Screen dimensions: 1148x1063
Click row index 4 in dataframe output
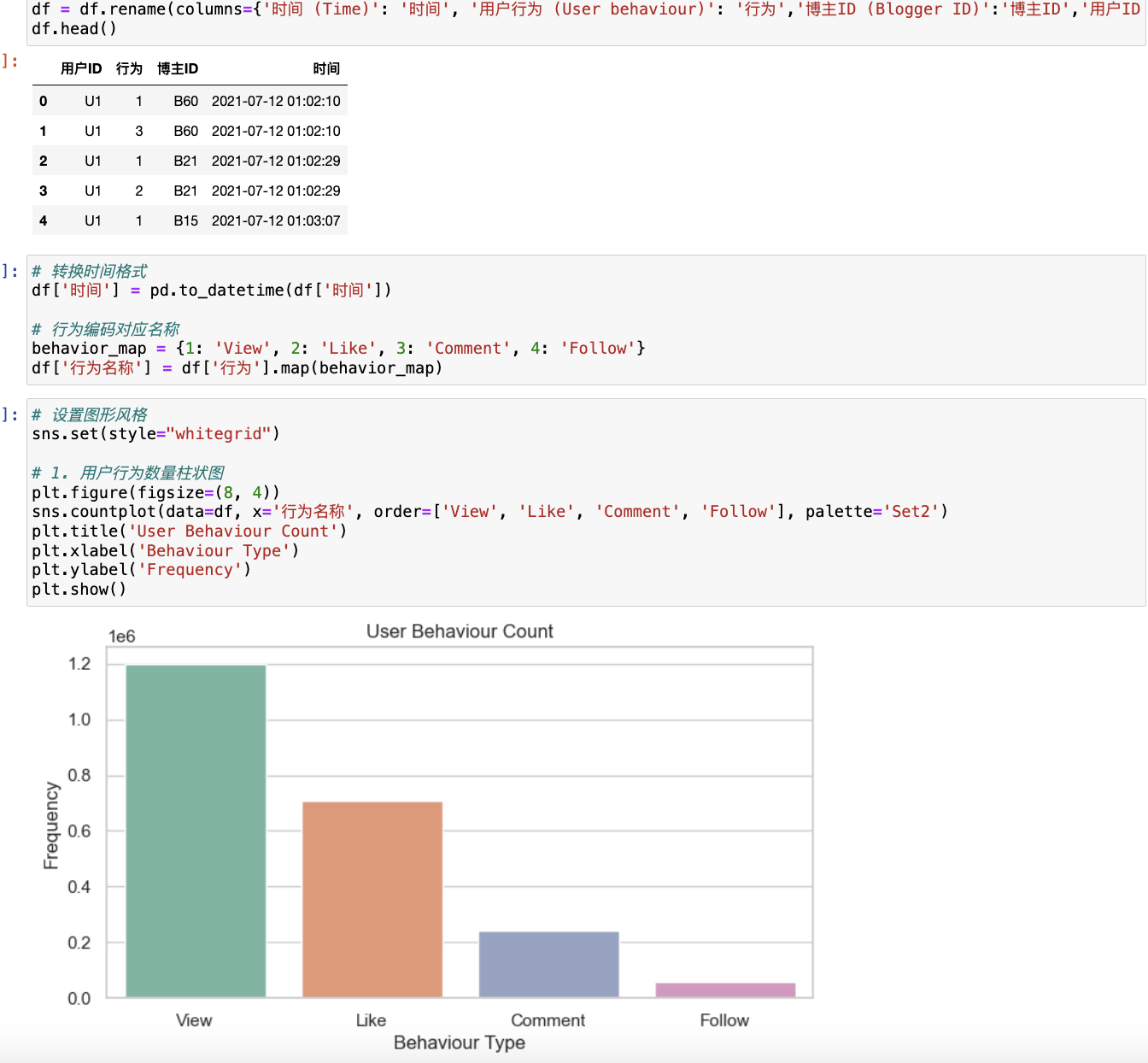(44, 220)
